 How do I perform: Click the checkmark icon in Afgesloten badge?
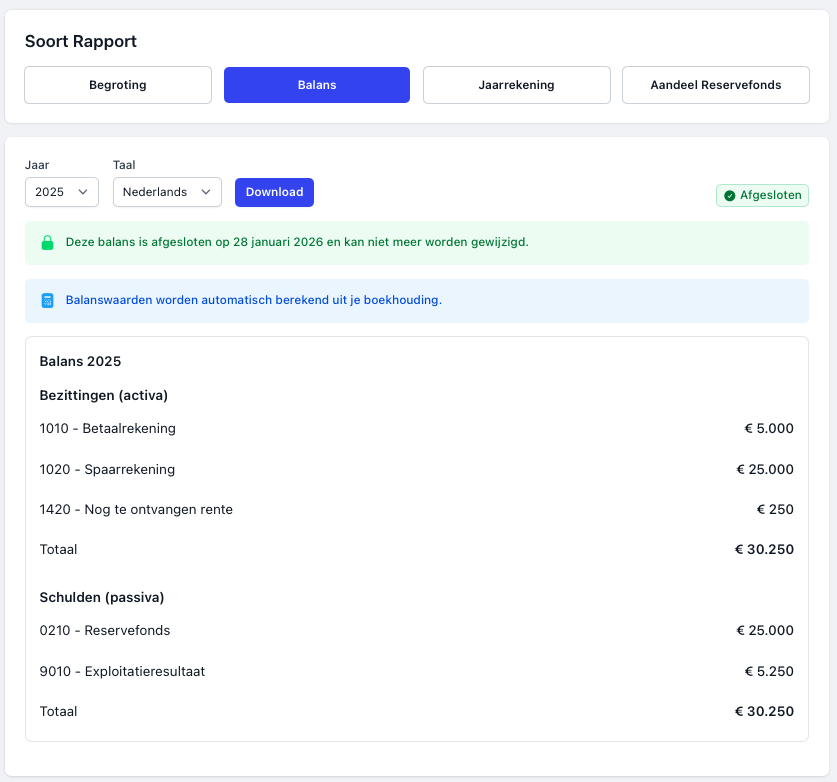[729, 196]
